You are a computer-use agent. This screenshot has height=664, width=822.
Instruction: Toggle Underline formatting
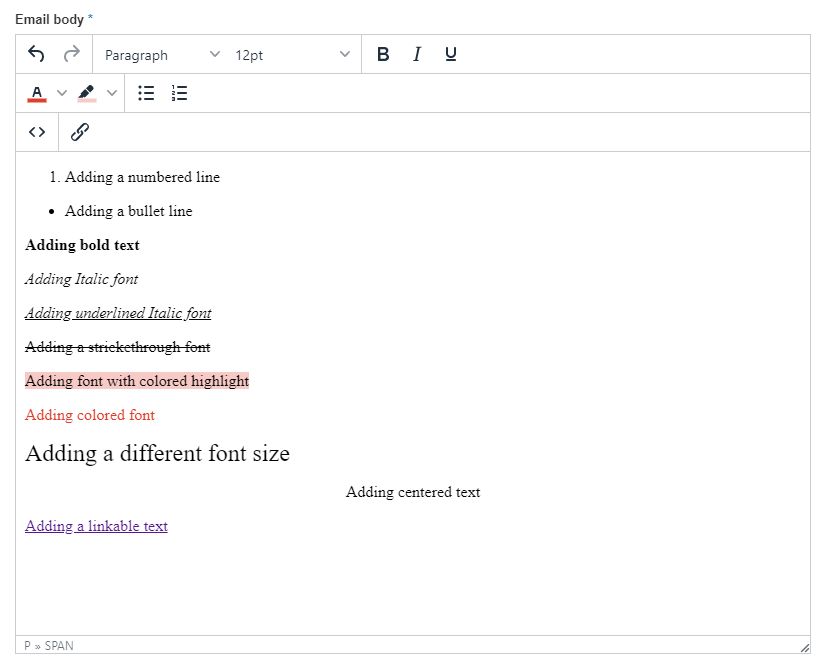(450, 54)
